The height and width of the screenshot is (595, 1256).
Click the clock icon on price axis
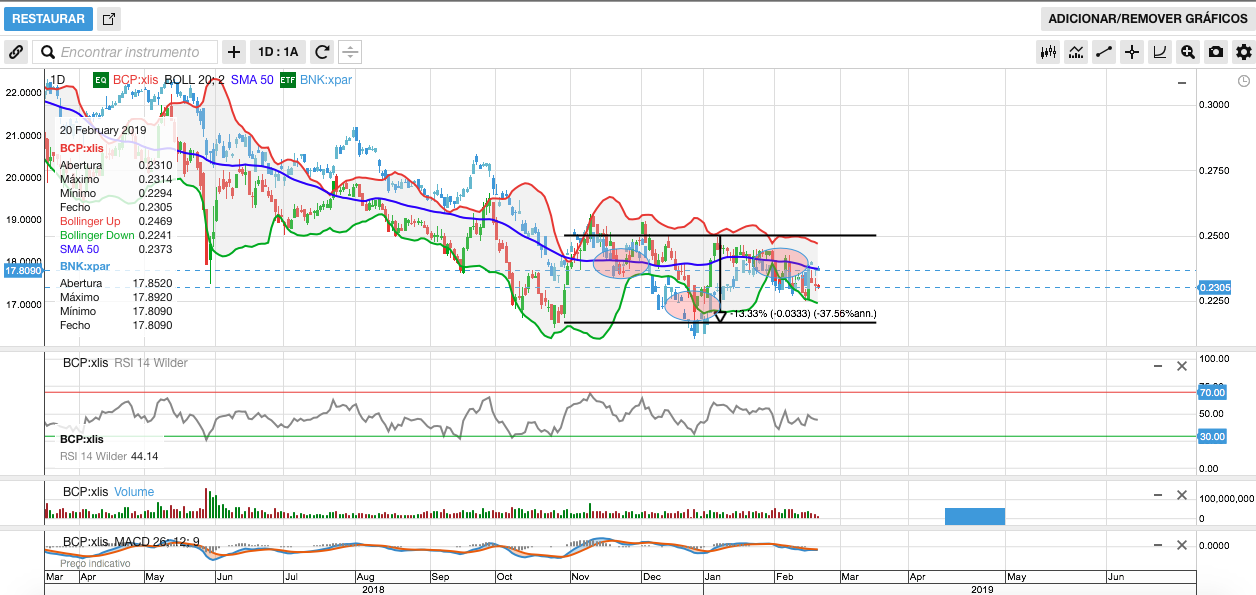pos(1243,81)
